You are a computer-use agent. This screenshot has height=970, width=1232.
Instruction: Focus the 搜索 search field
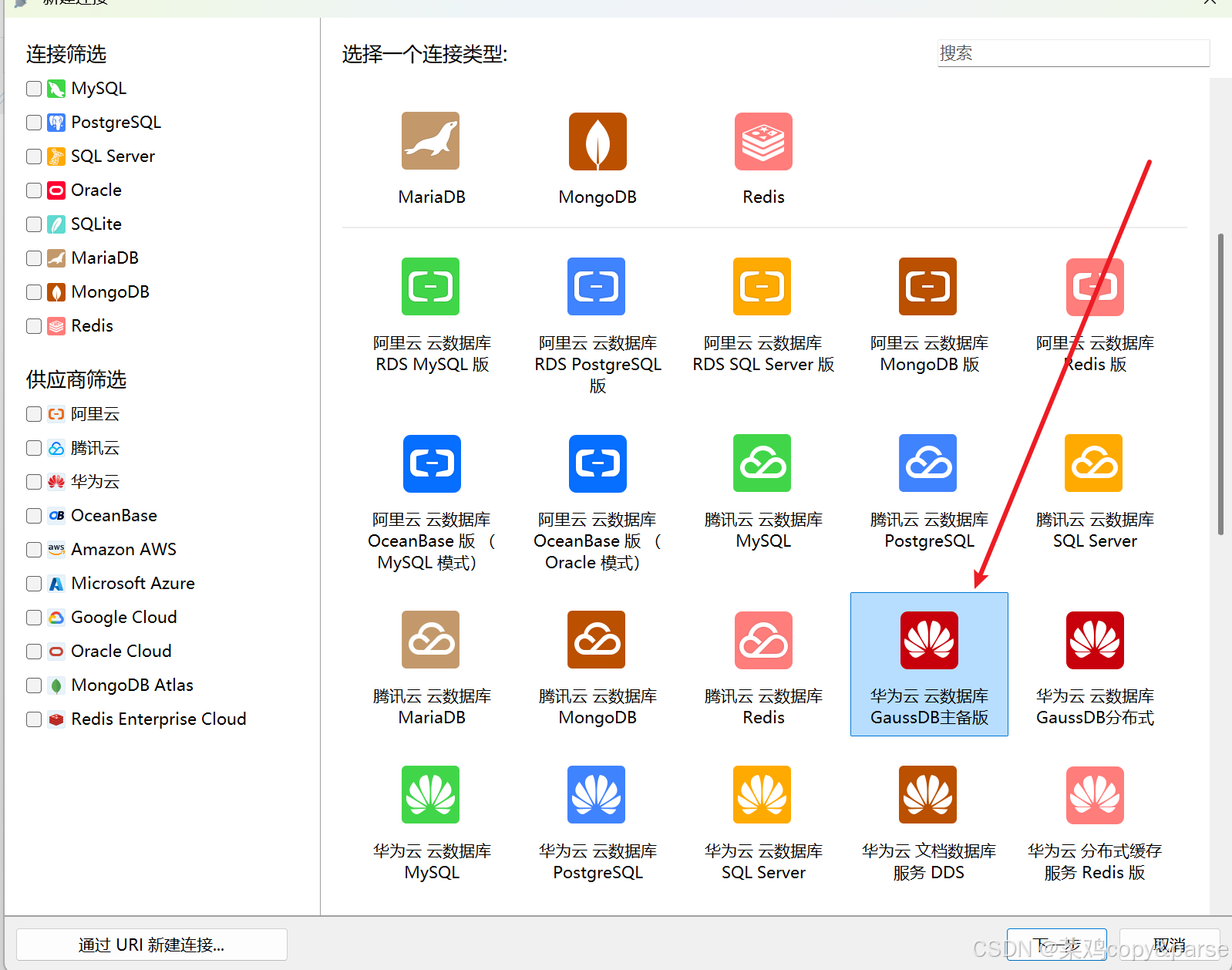[1073, 53]
